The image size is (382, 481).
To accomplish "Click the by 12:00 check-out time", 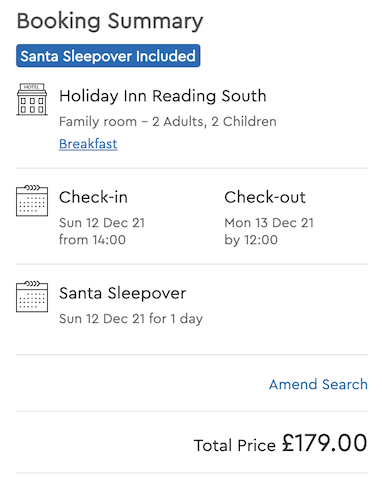I will coord(251,240).
